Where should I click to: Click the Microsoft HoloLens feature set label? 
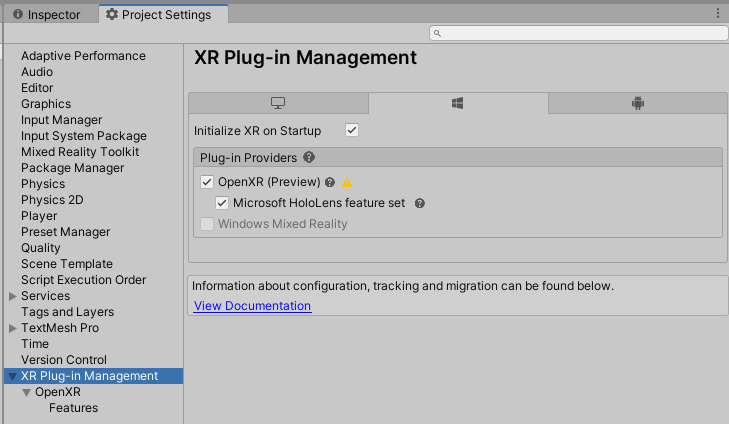point(319,203)
